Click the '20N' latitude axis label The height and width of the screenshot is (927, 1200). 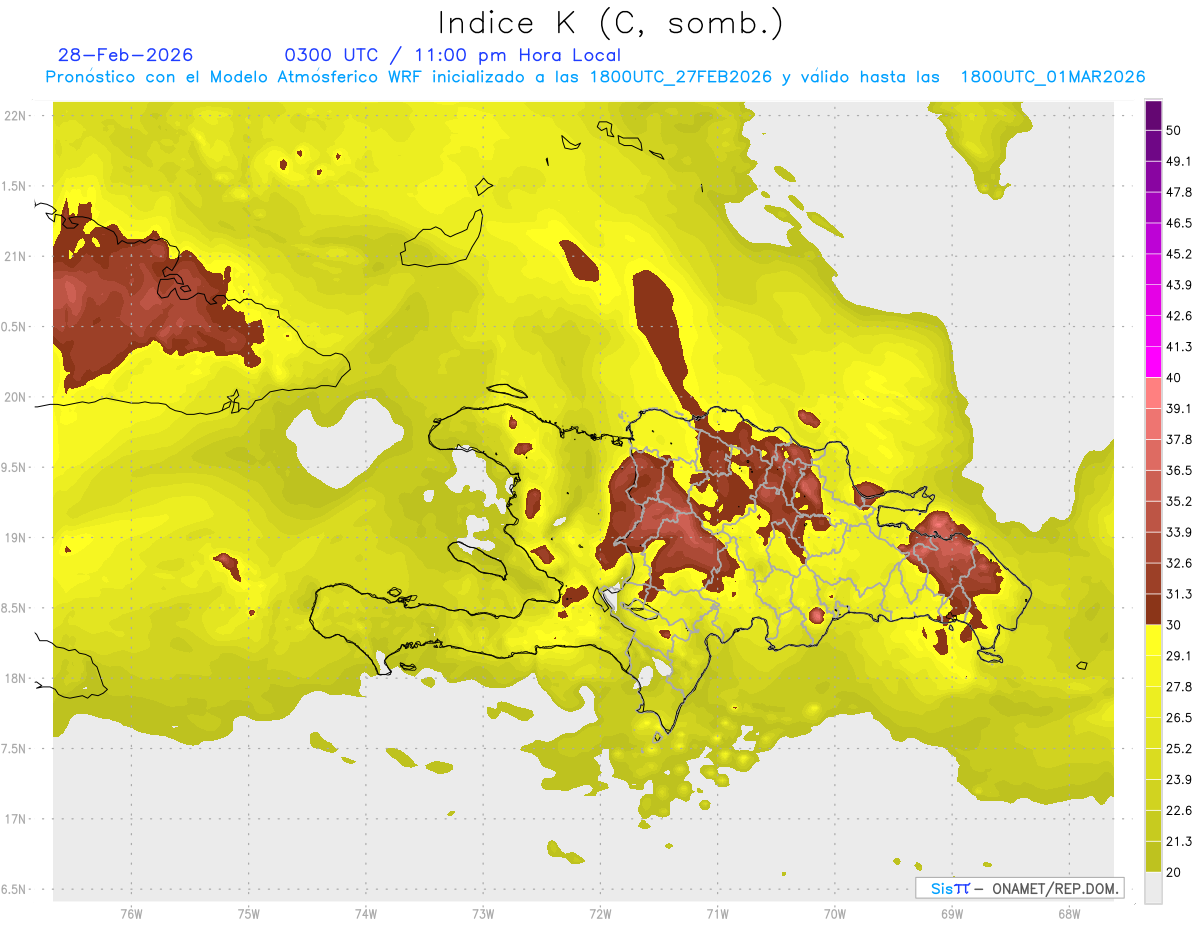pyautogui.click(x=15, y=397)
